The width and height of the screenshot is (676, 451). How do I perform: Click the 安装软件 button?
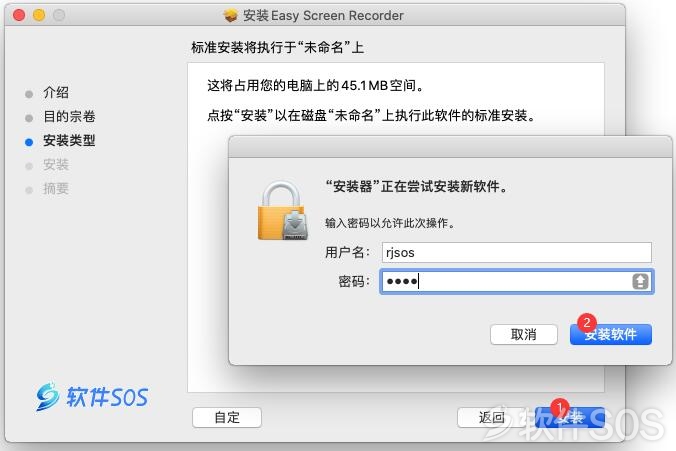[x=610, y=335]
